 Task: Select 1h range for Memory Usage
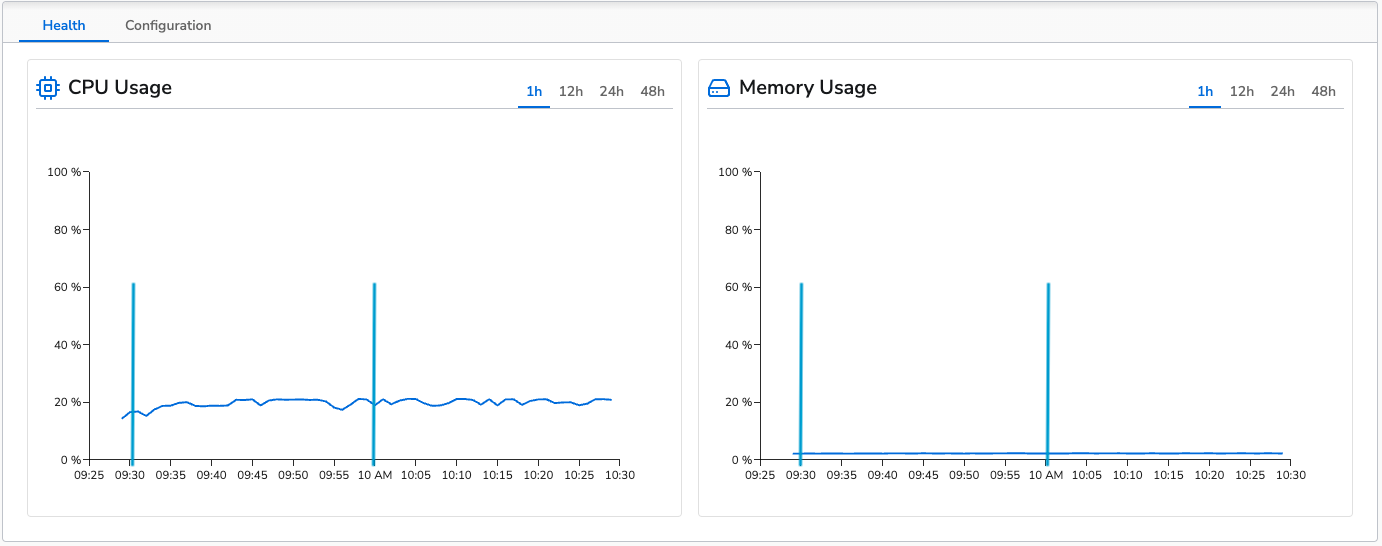pos(1205,91)
